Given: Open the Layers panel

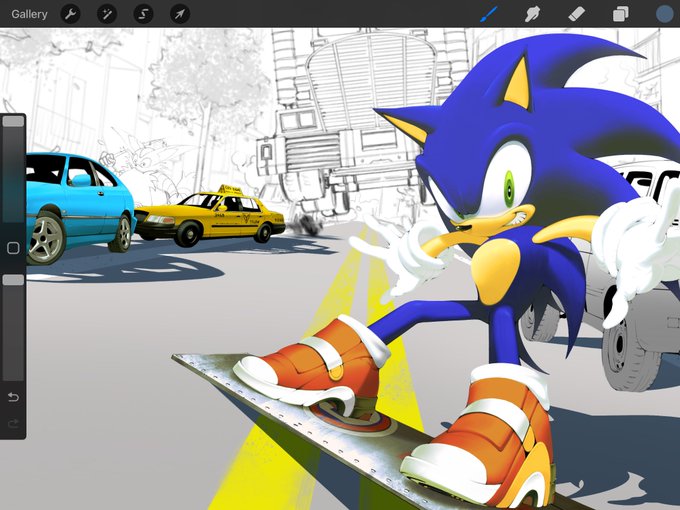Looking at the screenshot, I should (621, 14).
